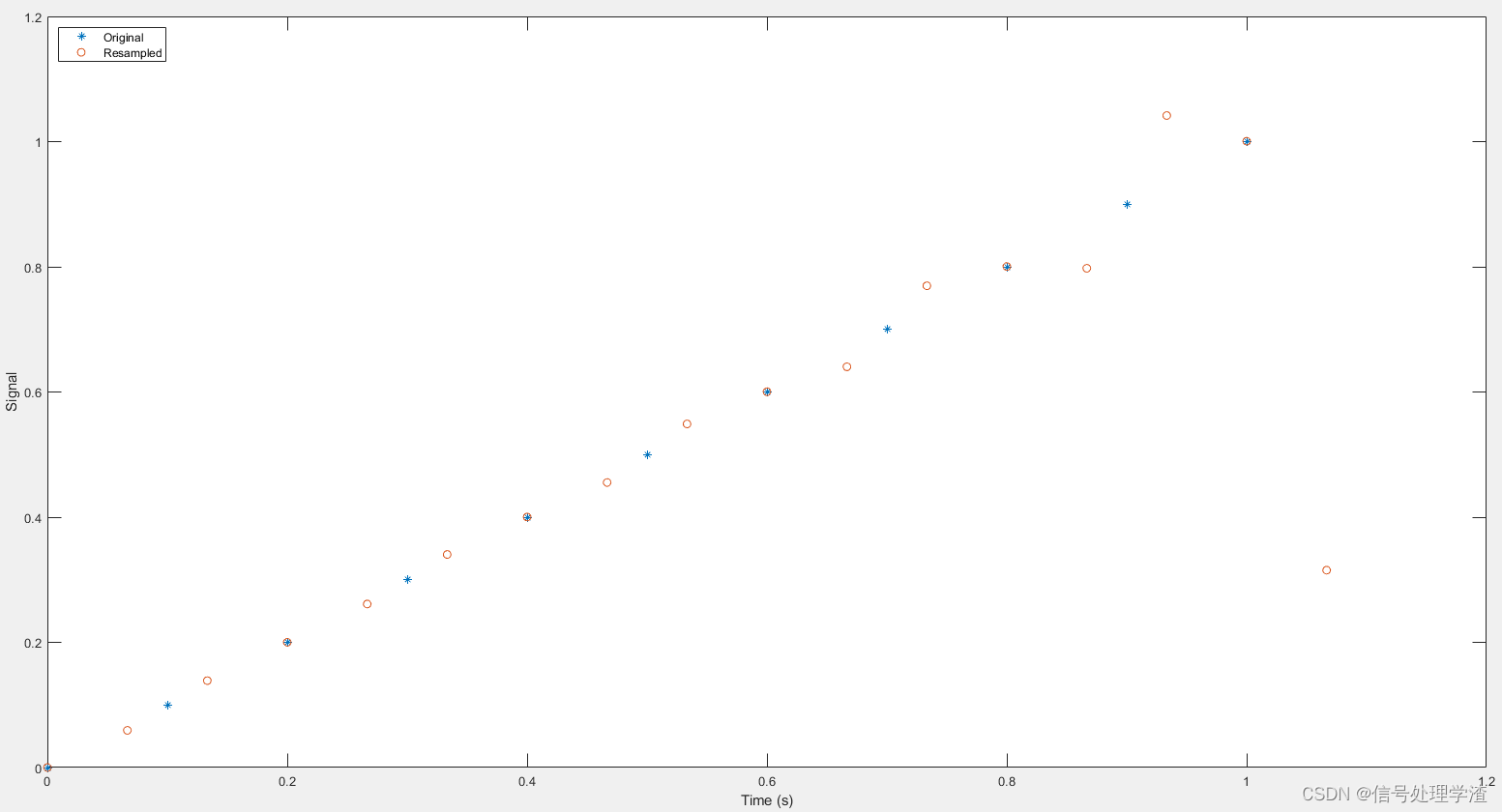Select the Original data point at time 0.7
This screenshot has width=1502, height=812.
tap(887, 330)
